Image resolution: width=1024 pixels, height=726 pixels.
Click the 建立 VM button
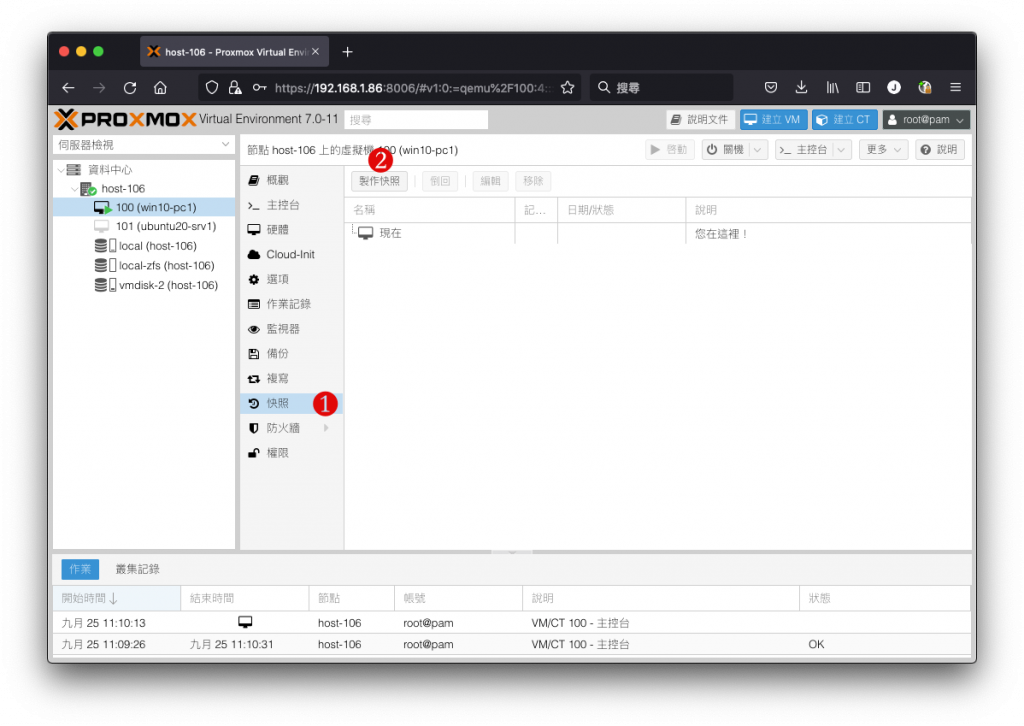point(773,119)
